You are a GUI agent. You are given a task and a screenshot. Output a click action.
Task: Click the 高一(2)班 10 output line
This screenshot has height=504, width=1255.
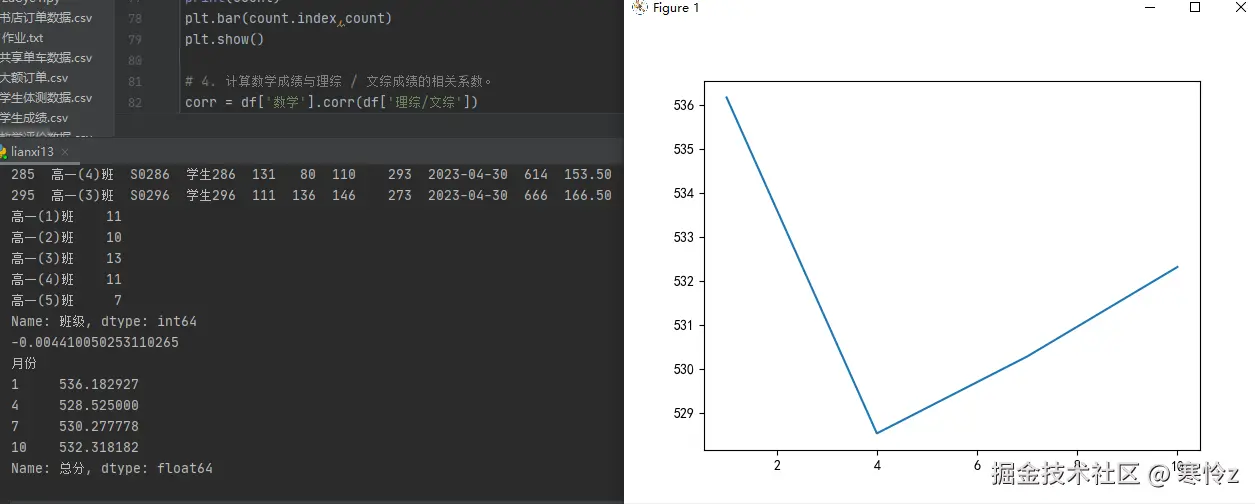66,237
